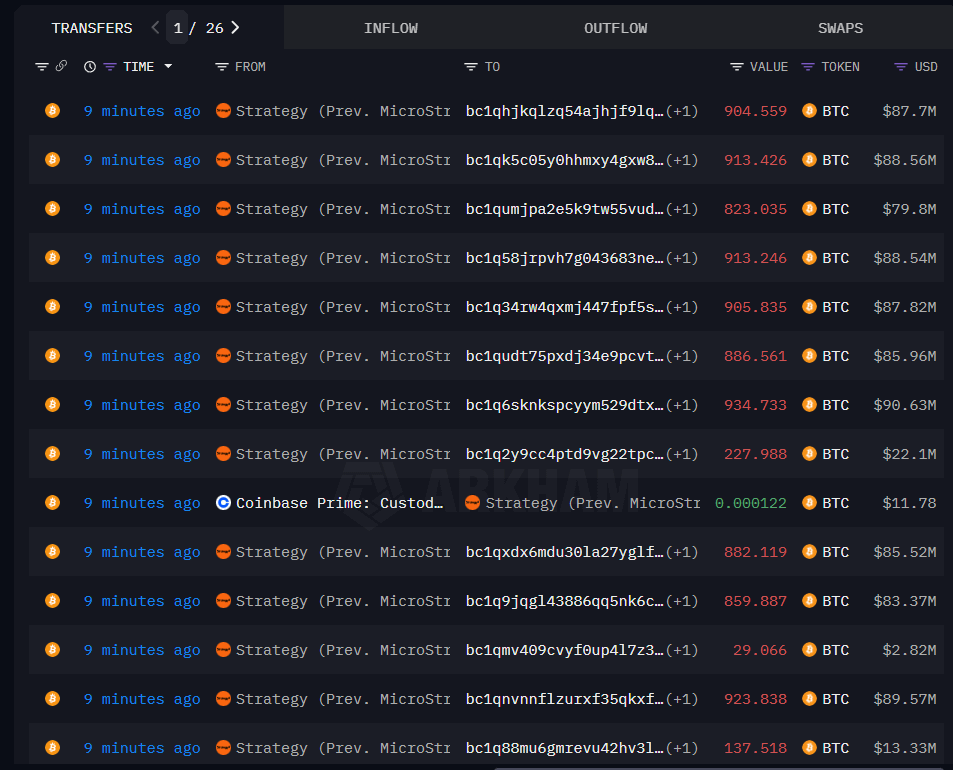Click BTC token icon in 137.518 row
The width and height of the screenshot is (953, 770).
809,748
